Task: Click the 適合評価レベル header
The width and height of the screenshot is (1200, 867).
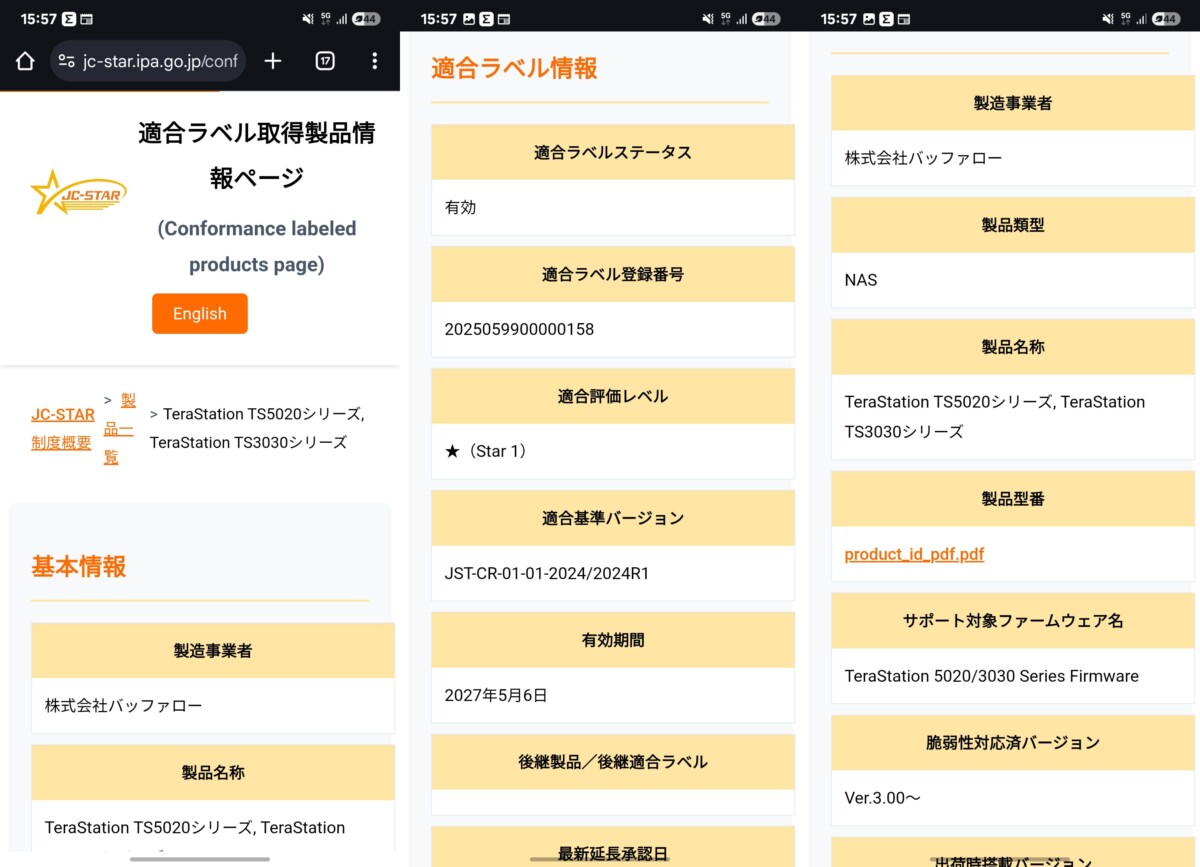Action: coord(613,396)
